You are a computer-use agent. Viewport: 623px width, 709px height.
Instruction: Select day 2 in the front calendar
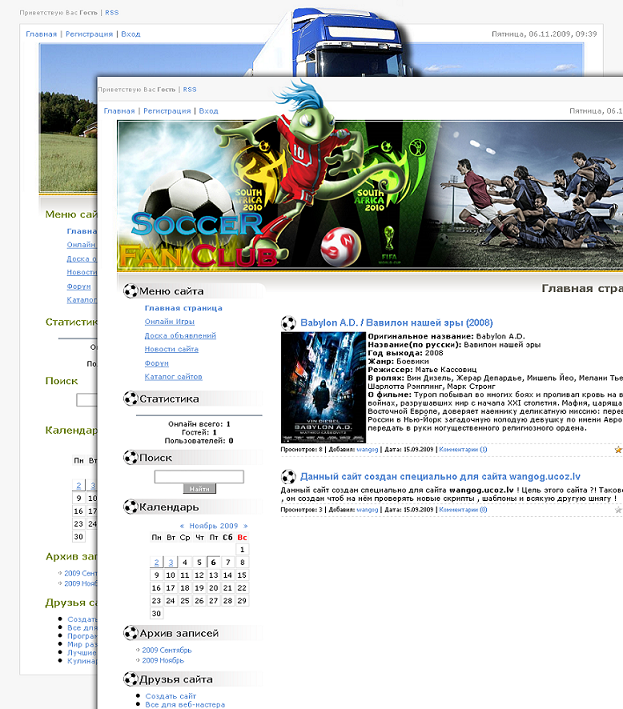pos(156,562)
